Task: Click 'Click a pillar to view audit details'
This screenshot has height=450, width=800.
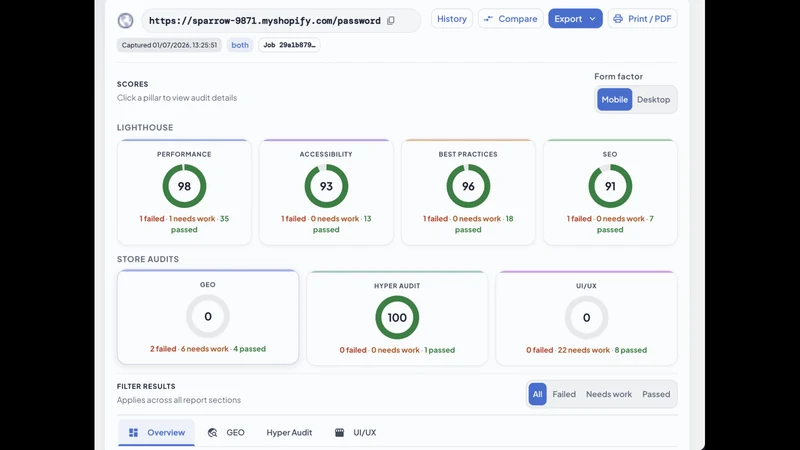Action: [x=177, y=97]
